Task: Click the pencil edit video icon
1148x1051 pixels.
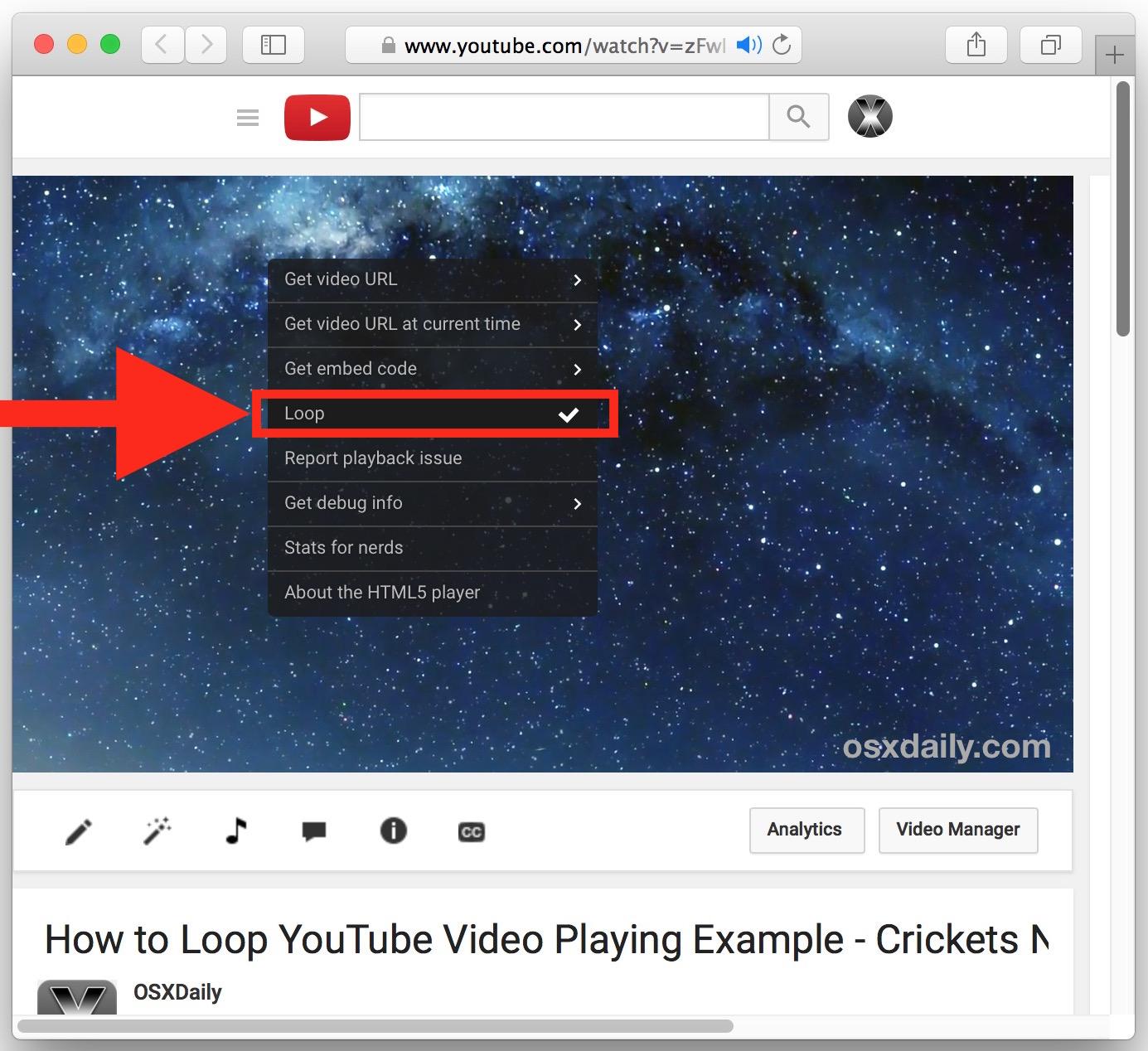Action: (79, 831)
